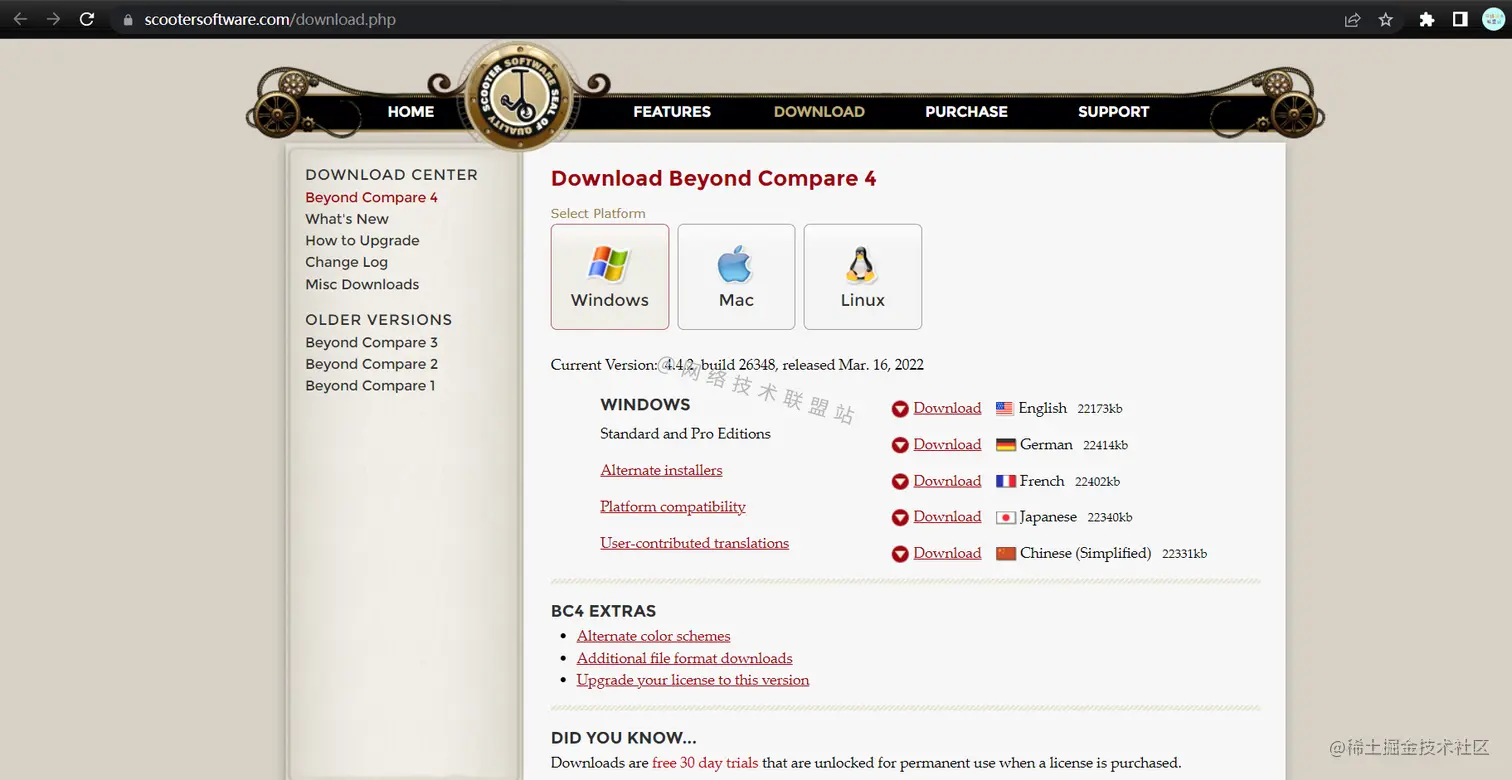Bookmark this page with the star icon
1512x780 pixels.
click(1385, 19)
